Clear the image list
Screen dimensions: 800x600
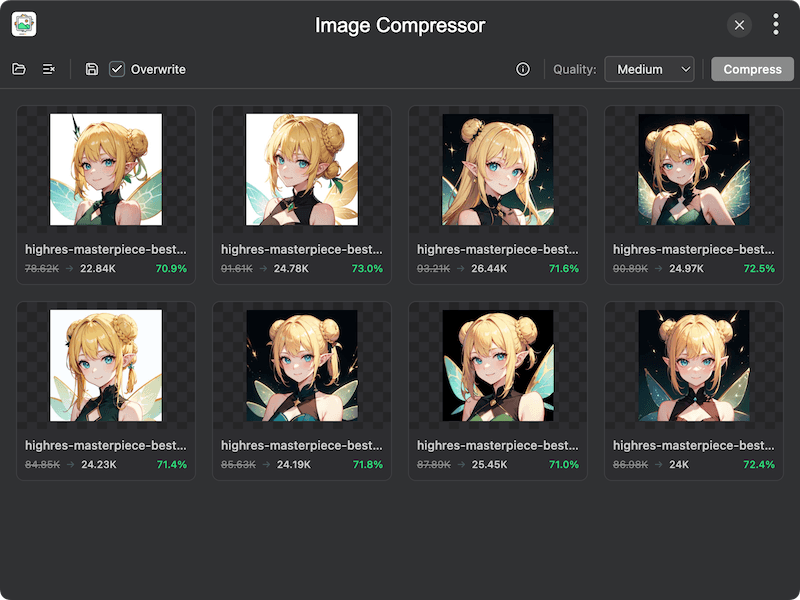tap(50, 69)
